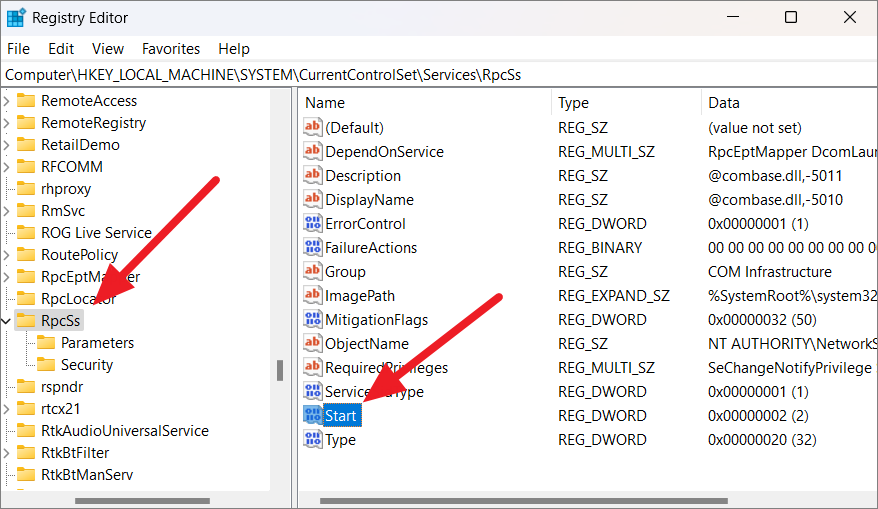The height and width of the screenshot is (509, 878).
Task: Click the Group string value icon
Action: pyautogui.click(x=312, y=272)
